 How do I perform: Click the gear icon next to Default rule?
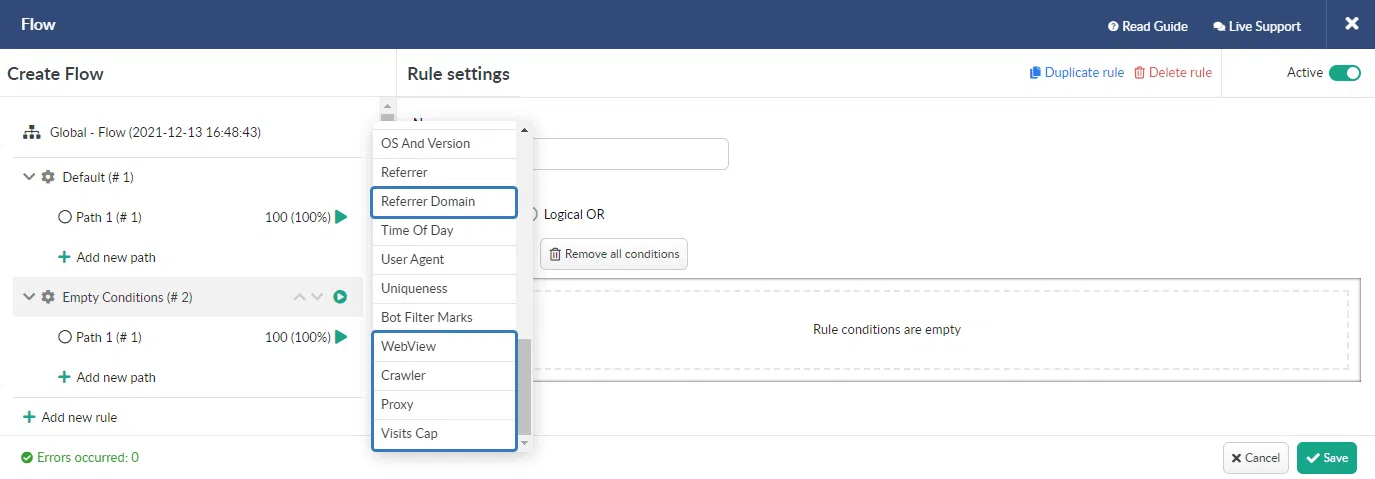pos(48,177)
